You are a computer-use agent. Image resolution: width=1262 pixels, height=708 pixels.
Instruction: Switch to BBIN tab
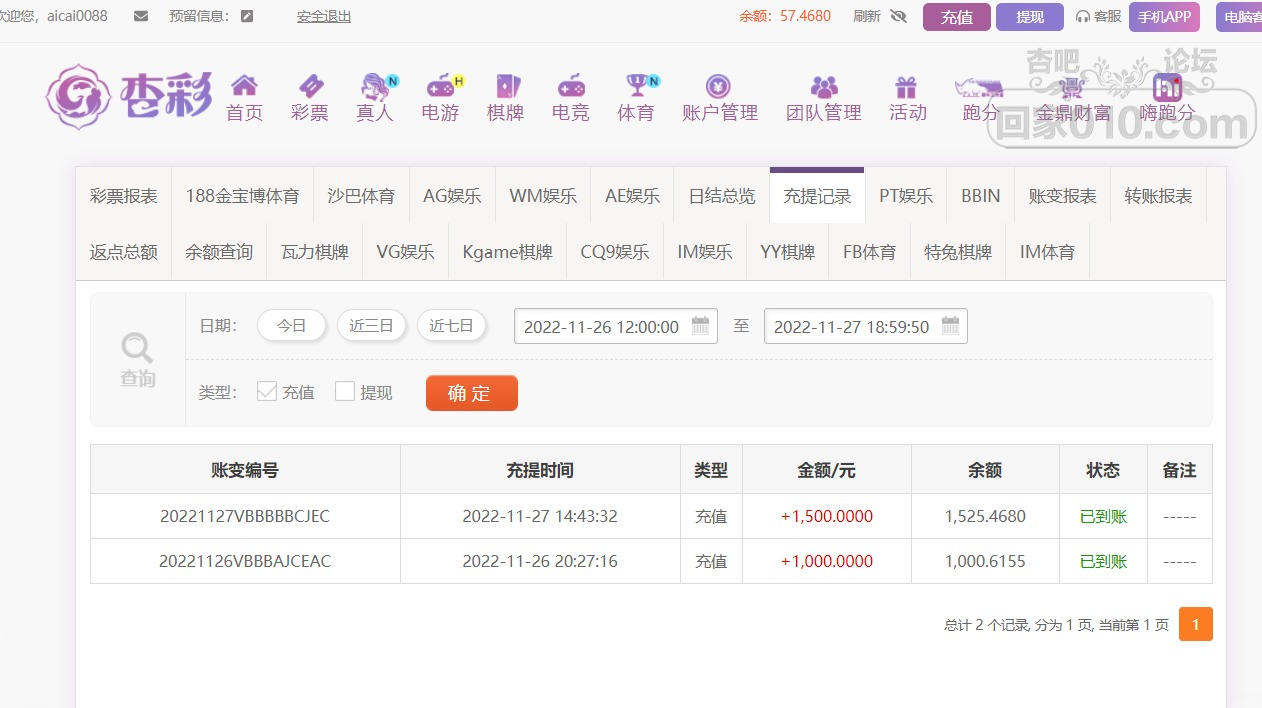click(x=981, y=196)
